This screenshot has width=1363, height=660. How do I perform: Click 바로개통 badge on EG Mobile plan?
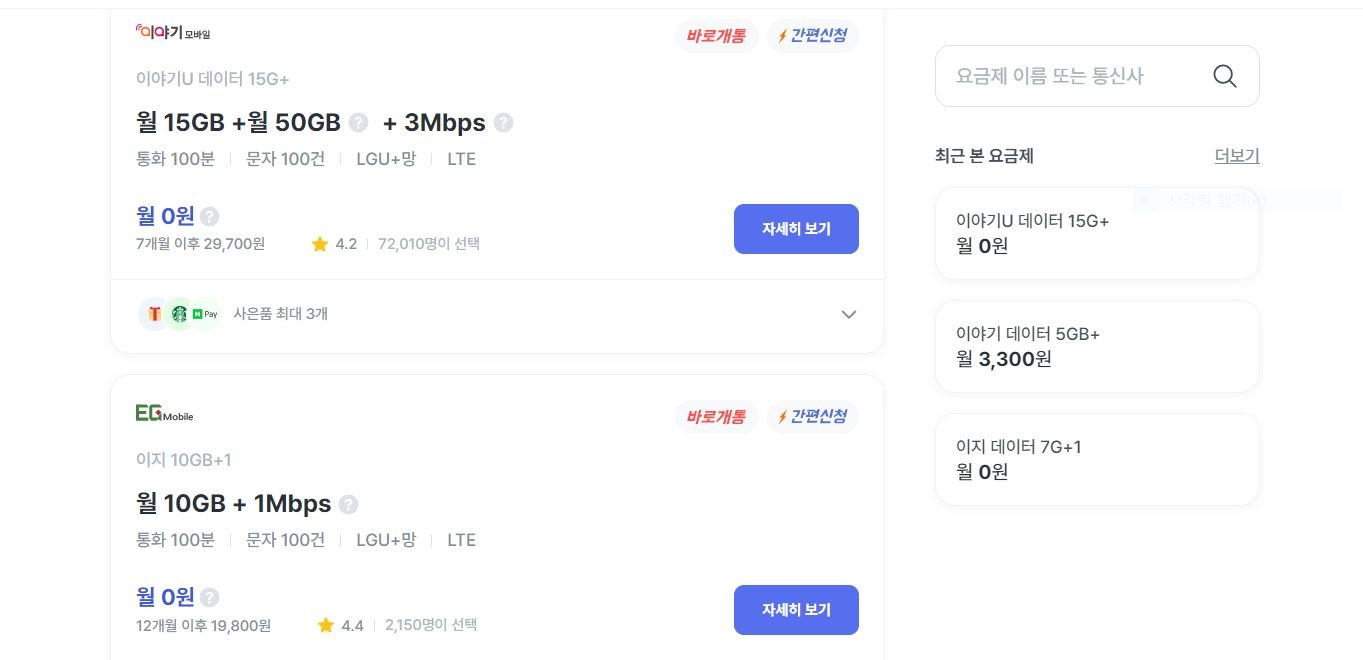tap(716, 417)
